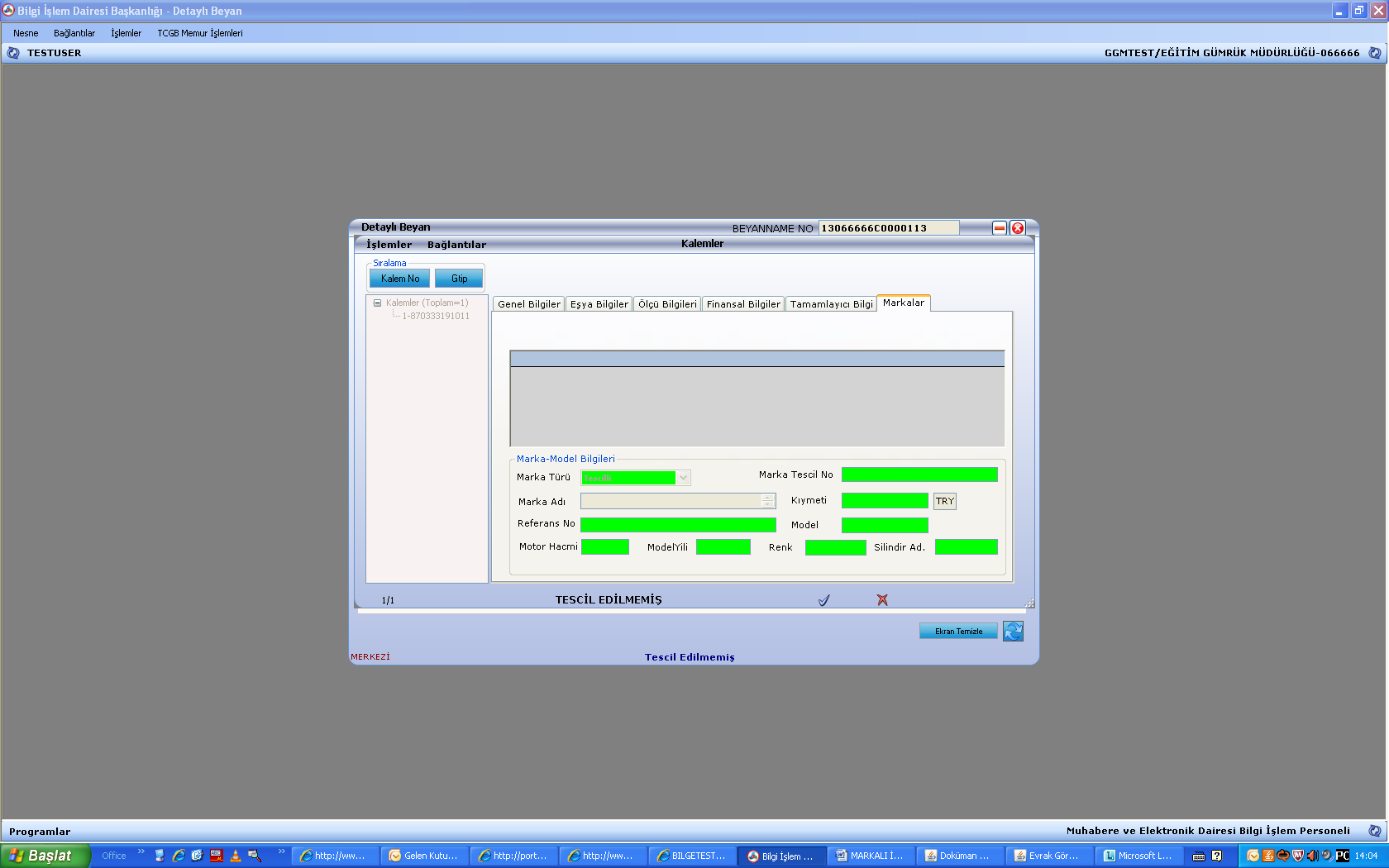This screenshot has width=1389, height=868.
Task: Select tree item 1-870333191011
Action: [436, 316]
